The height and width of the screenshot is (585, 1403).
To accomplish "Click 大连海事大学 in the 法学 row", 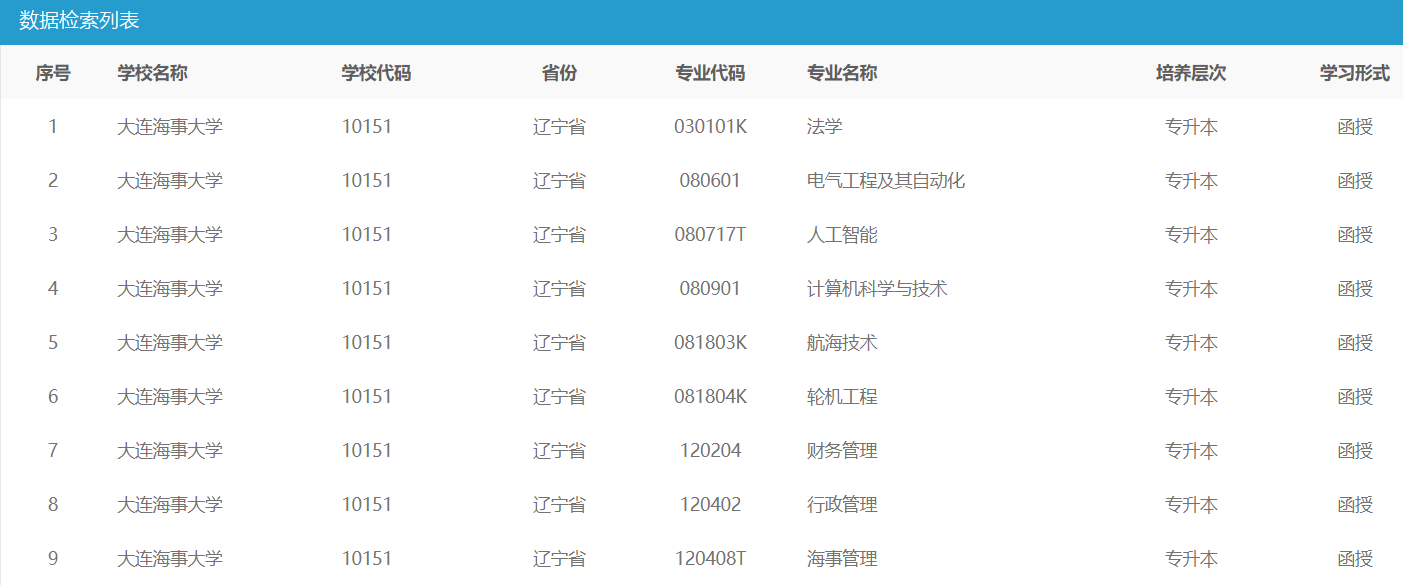I will pos(170,127).
